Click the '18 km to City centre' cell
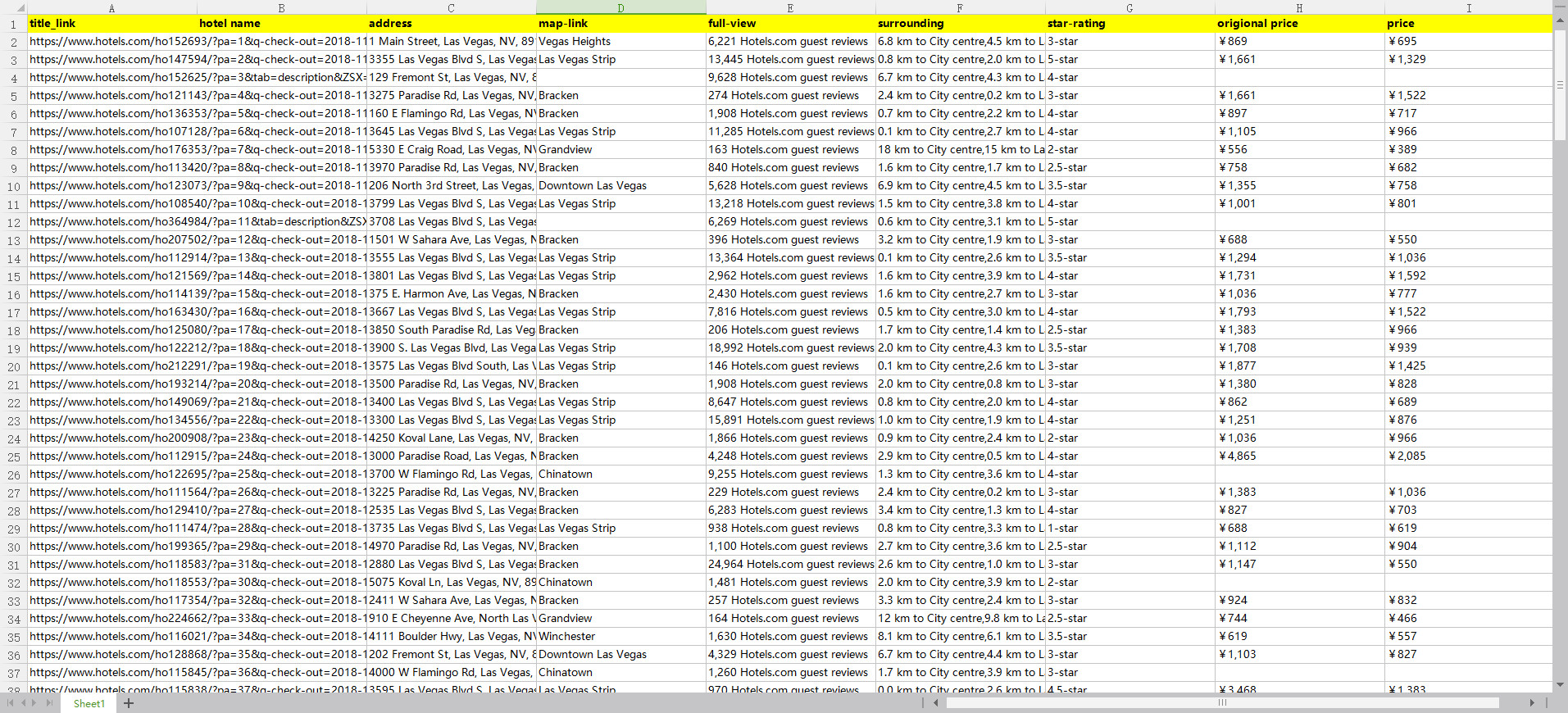1568x713 pixels. click(960, 150)
